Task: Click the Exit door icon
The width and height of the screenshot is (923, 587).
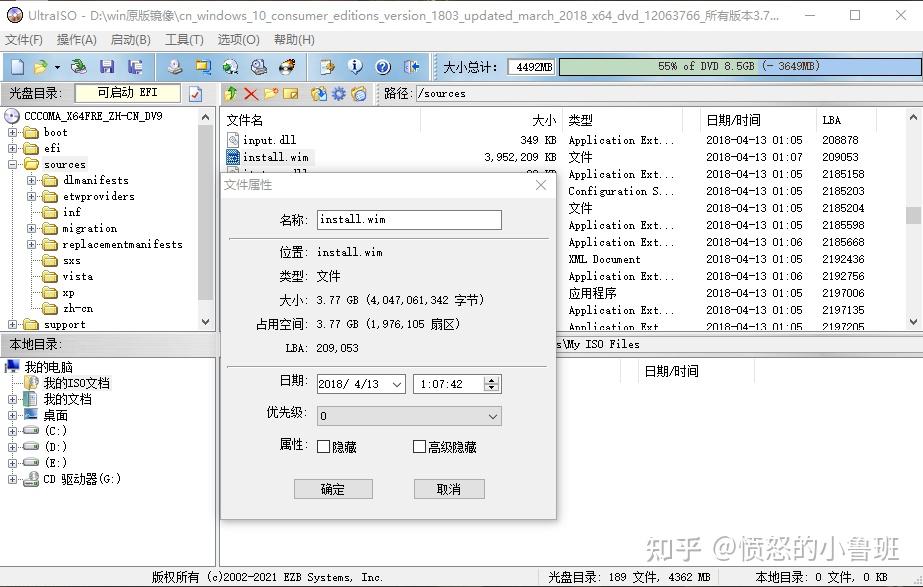Action: (411, 67)
